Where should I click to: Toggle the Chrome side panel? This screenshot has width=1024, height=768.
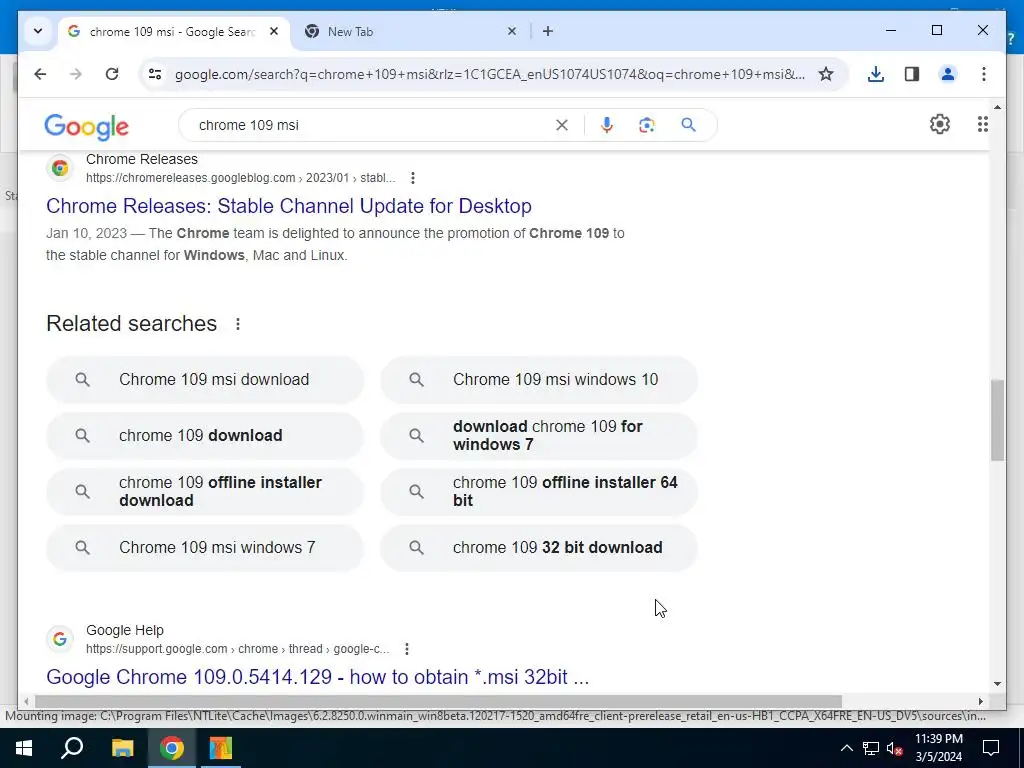point(912,74)
